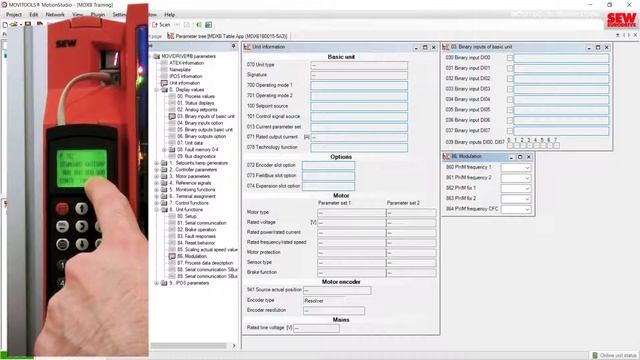Screen dimensions: 640x360
Task: Toggle the 035 Binary input DI05 checkbox
Action: click(x=510, y=110)
